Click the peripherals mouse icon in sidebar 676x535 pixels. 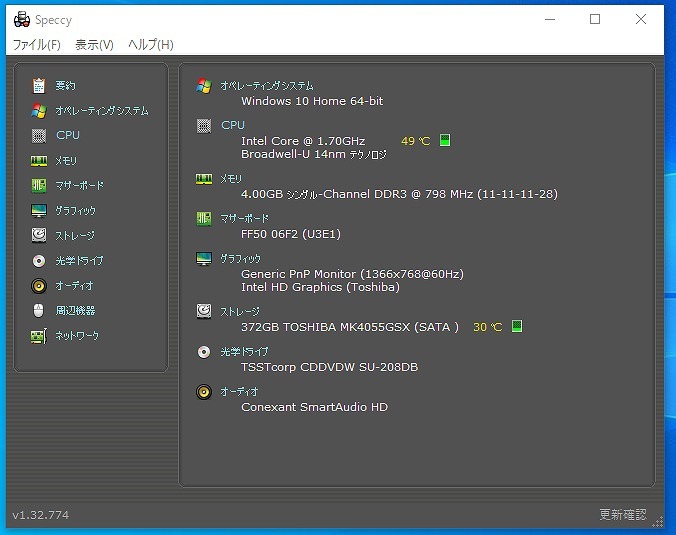tap(38, 310)
